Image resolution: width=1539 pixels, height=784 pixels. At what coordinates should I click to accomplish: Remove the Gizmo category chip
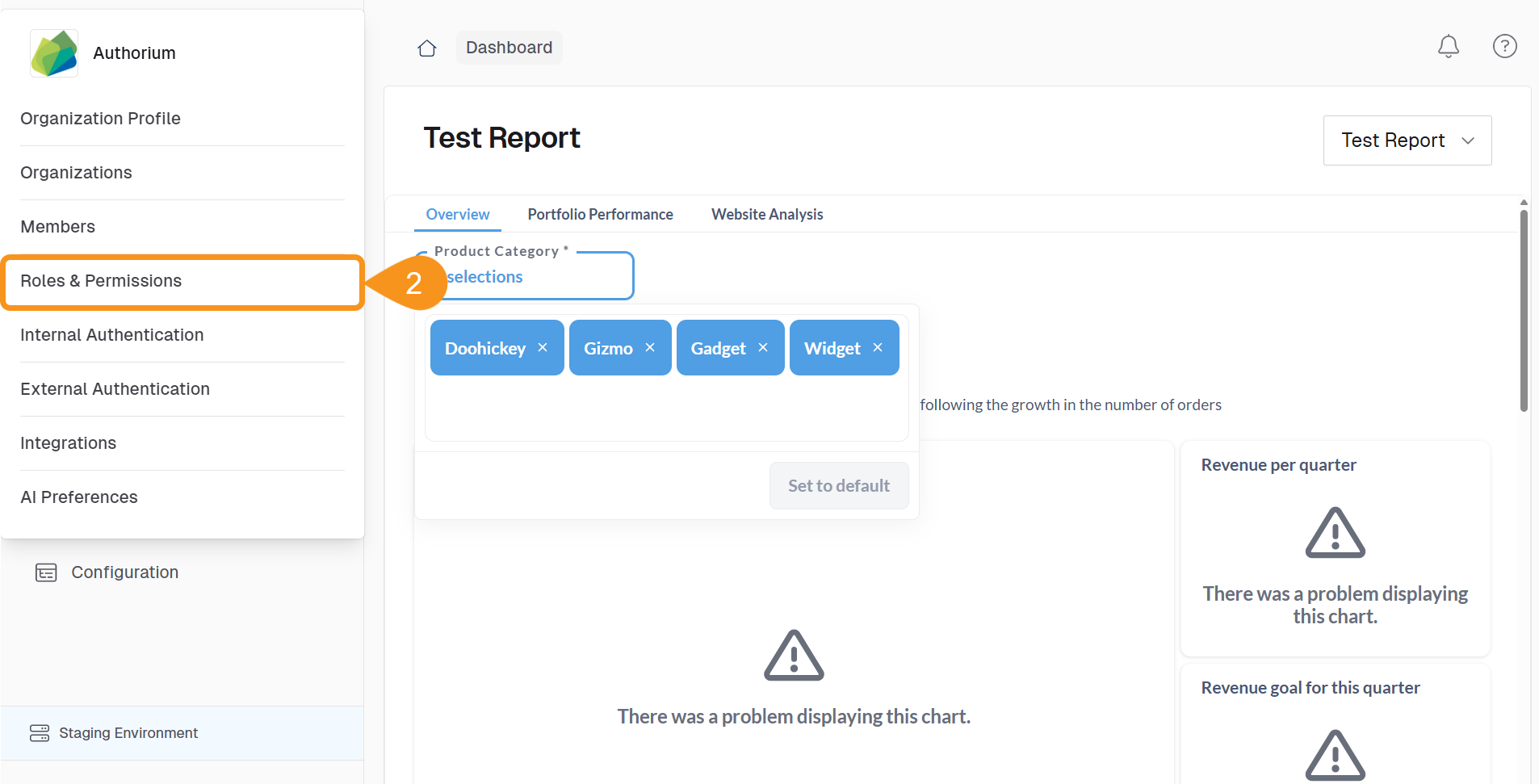pos(650,347)
